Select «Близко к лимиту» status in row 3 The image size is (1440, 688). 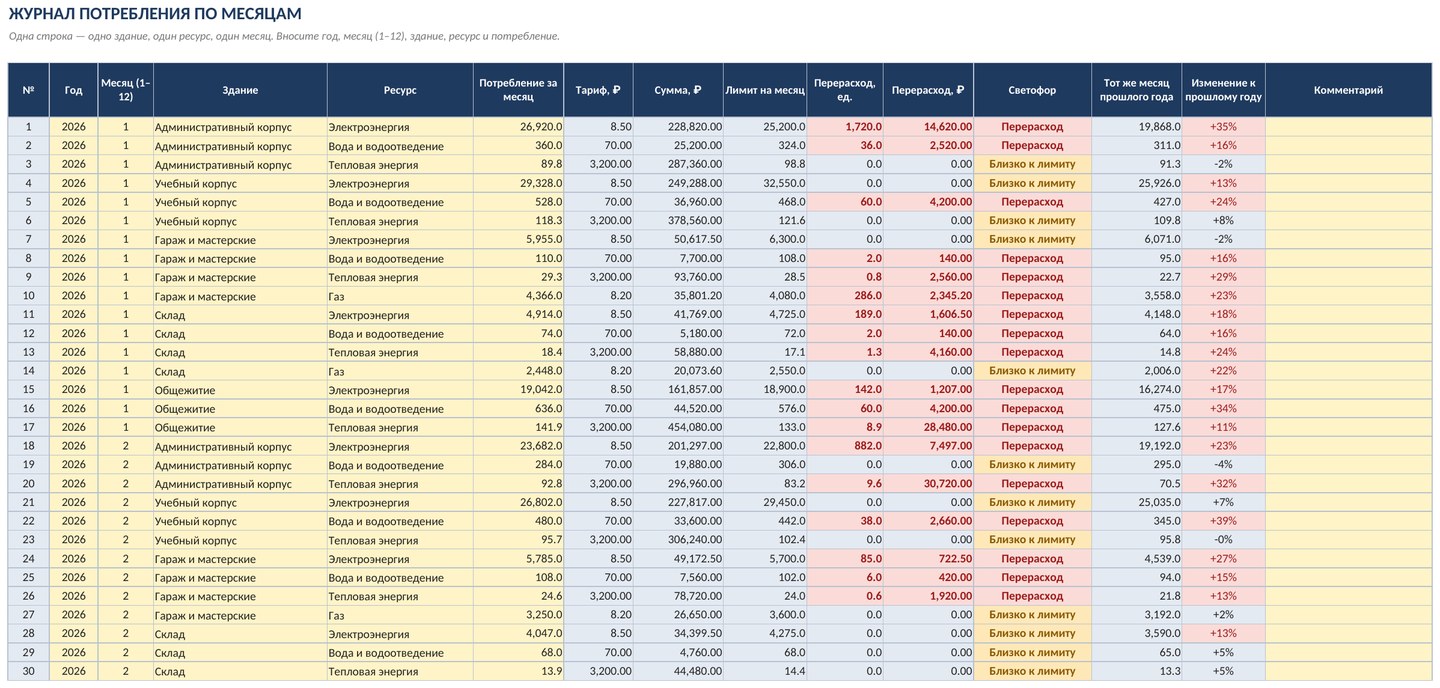coord(1032,164)
